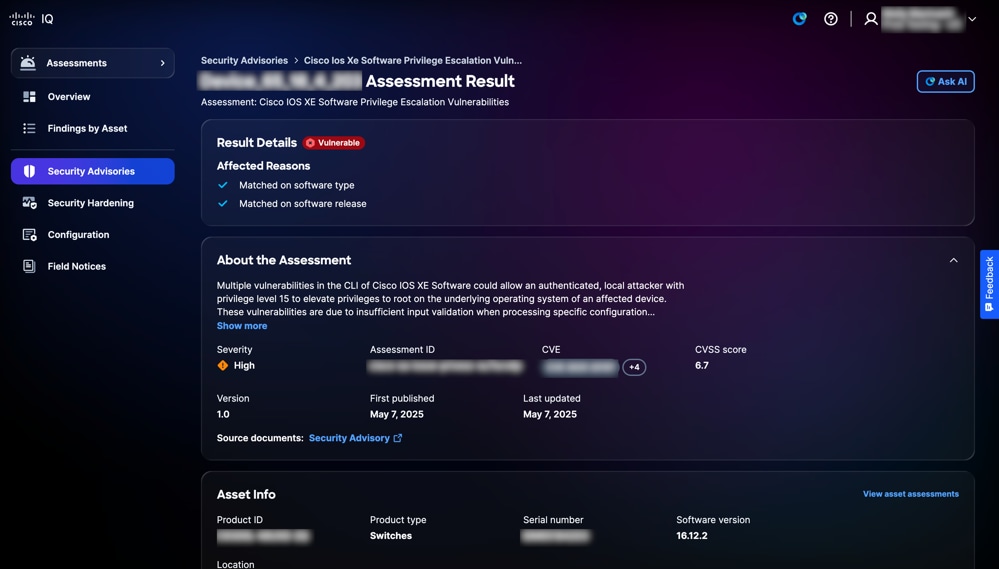Click the Security Advisories shield icon

(x=29, y=171)
